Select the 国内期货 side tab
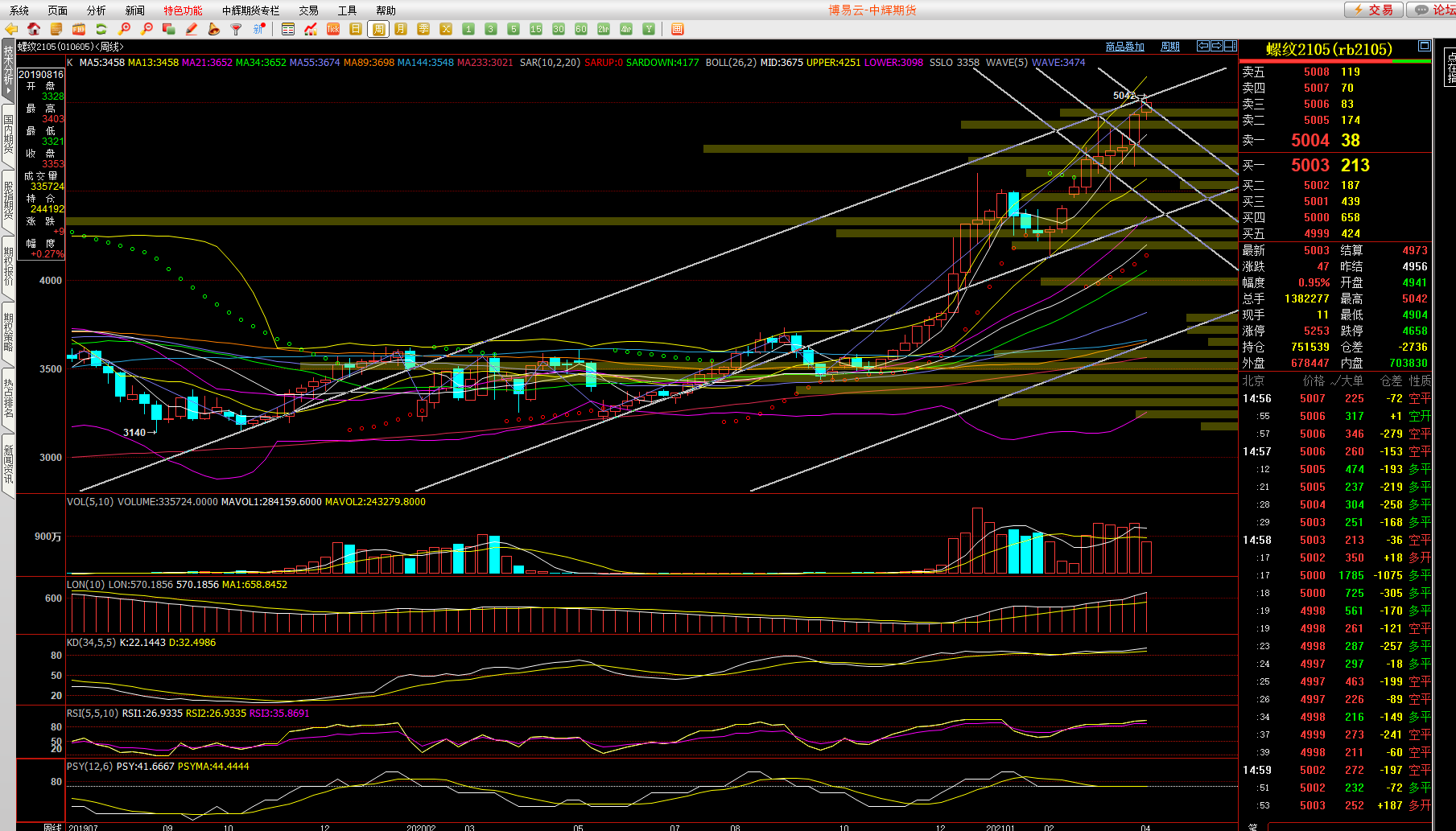The height and width of the screenshot is (831, 1456). coord(8,134)
